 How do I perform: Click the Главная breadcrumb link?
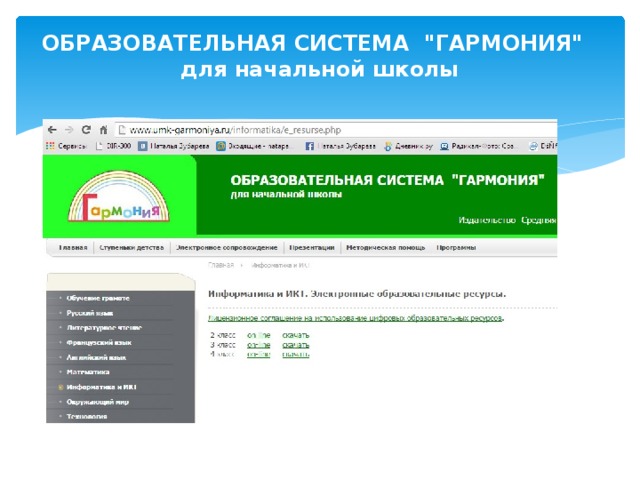[x=221, y=265]
